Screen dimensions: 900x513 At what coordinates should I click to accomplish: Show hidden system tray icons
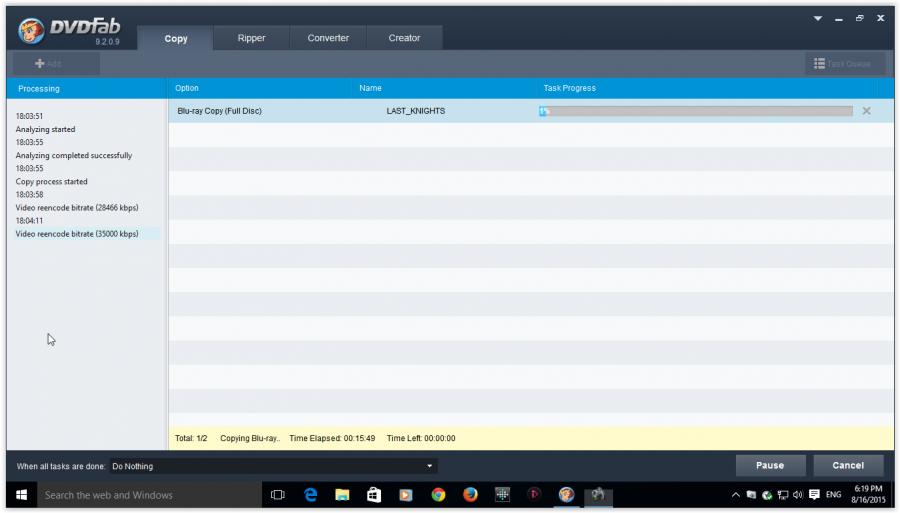(x=735, y=495)
